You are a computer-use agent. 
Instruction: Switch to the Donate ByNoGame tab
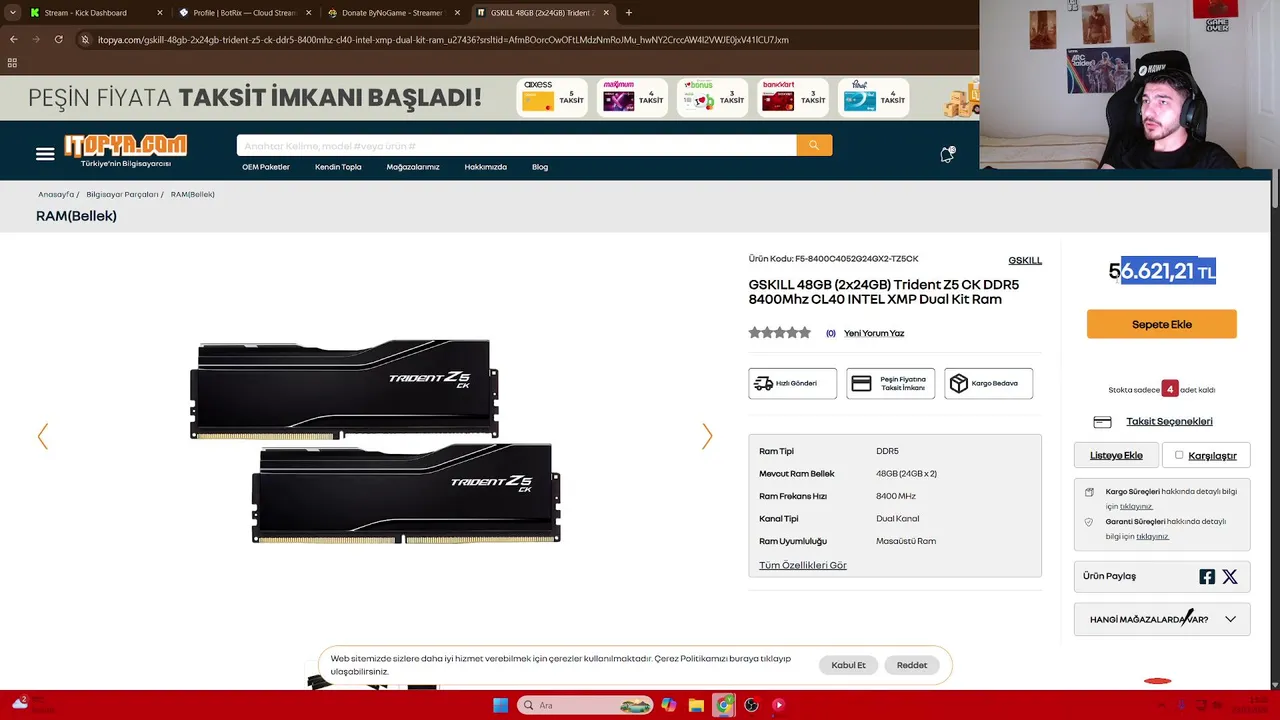394,13
